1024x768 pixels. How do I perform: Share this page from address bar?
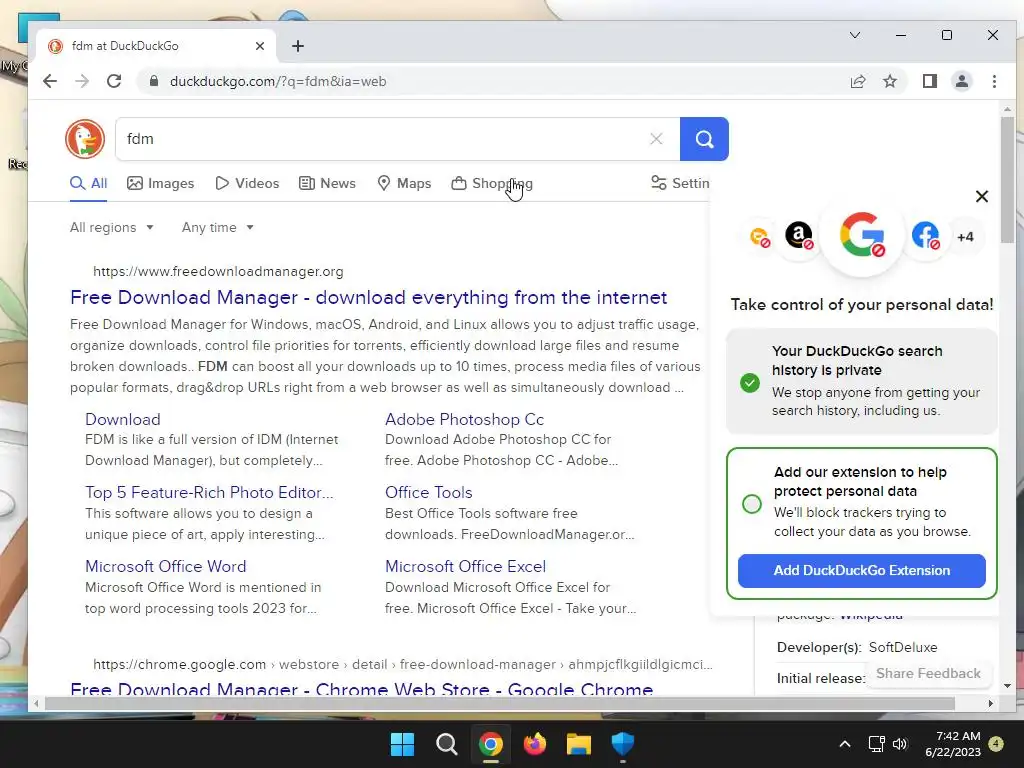[x=857, y=81]
